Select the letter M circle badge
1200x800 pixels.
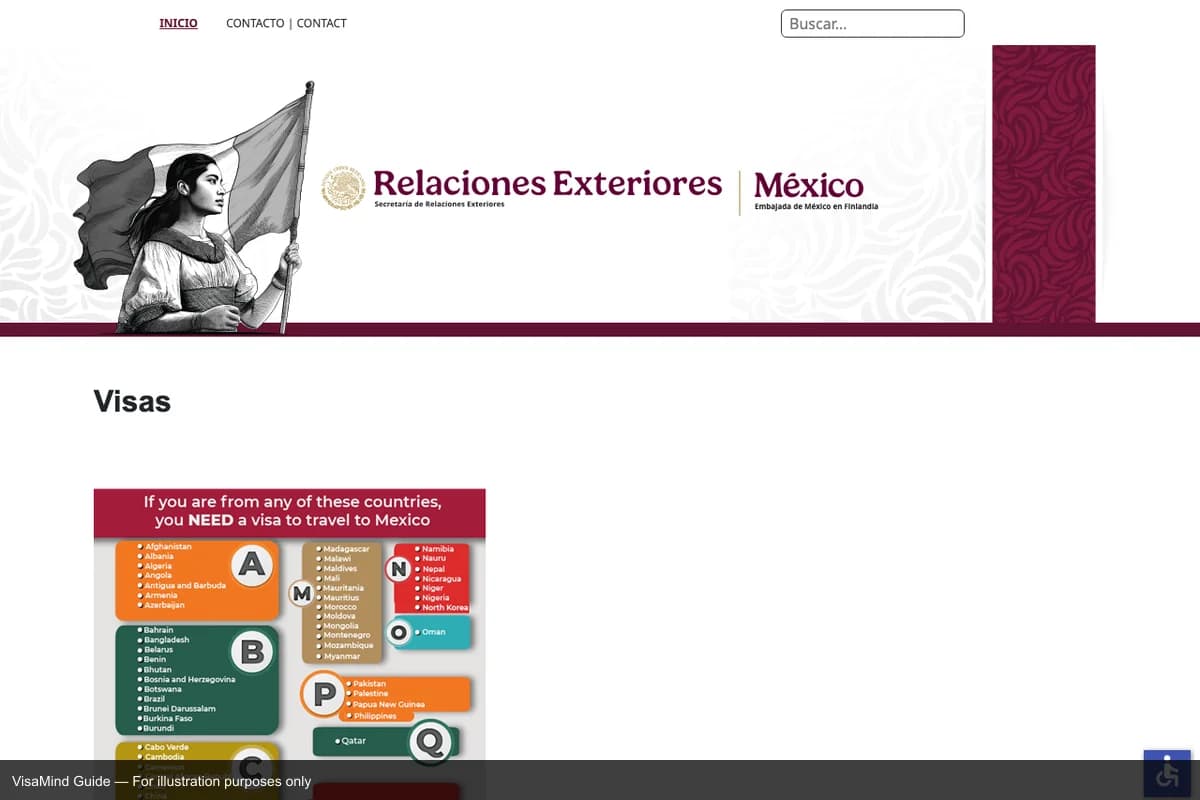[301, 594]
